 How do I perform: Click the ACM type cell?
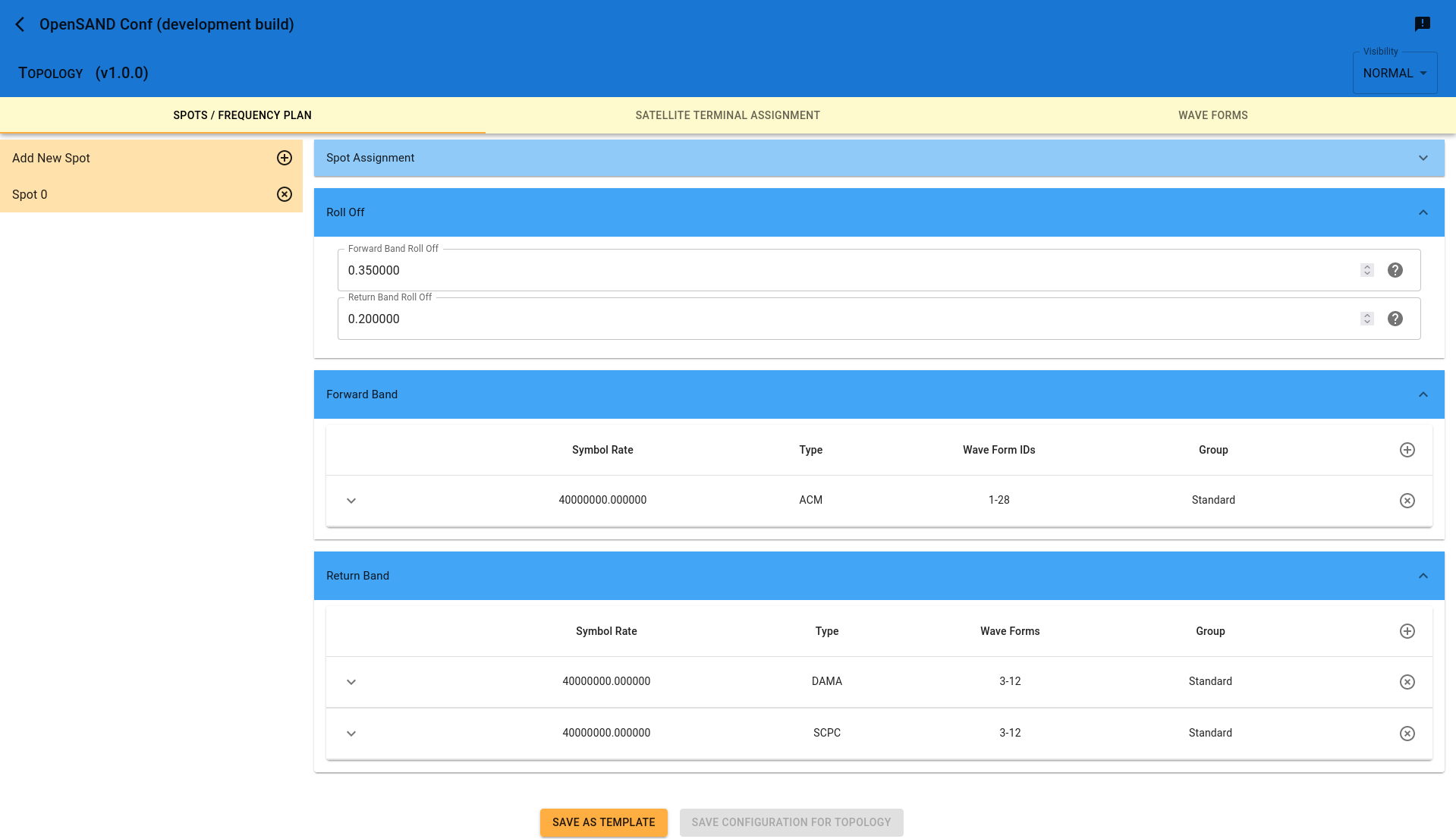pyautogui.click(x=811, y=500)
